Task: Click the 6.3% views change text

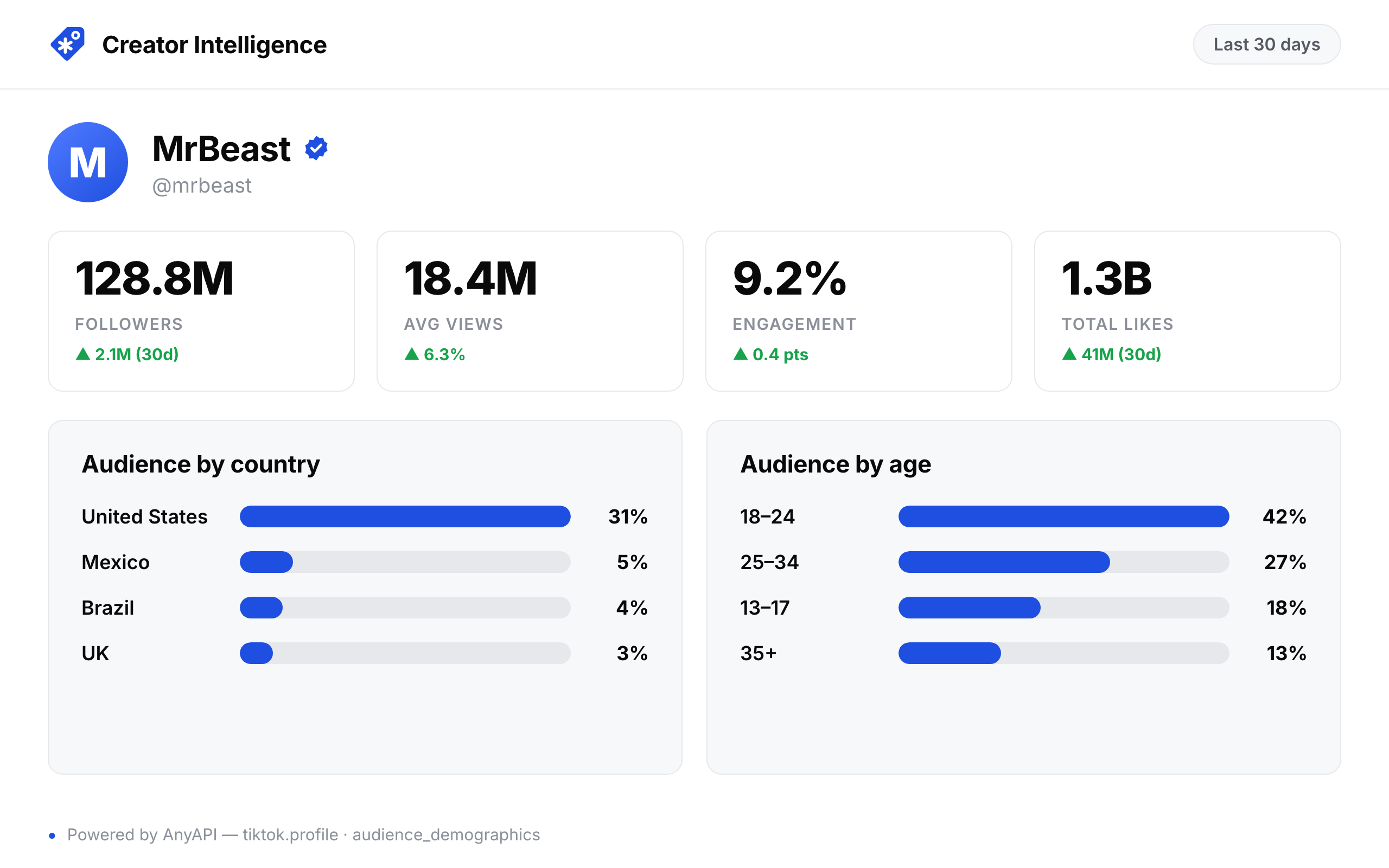Action: click(x=444, y=354)
